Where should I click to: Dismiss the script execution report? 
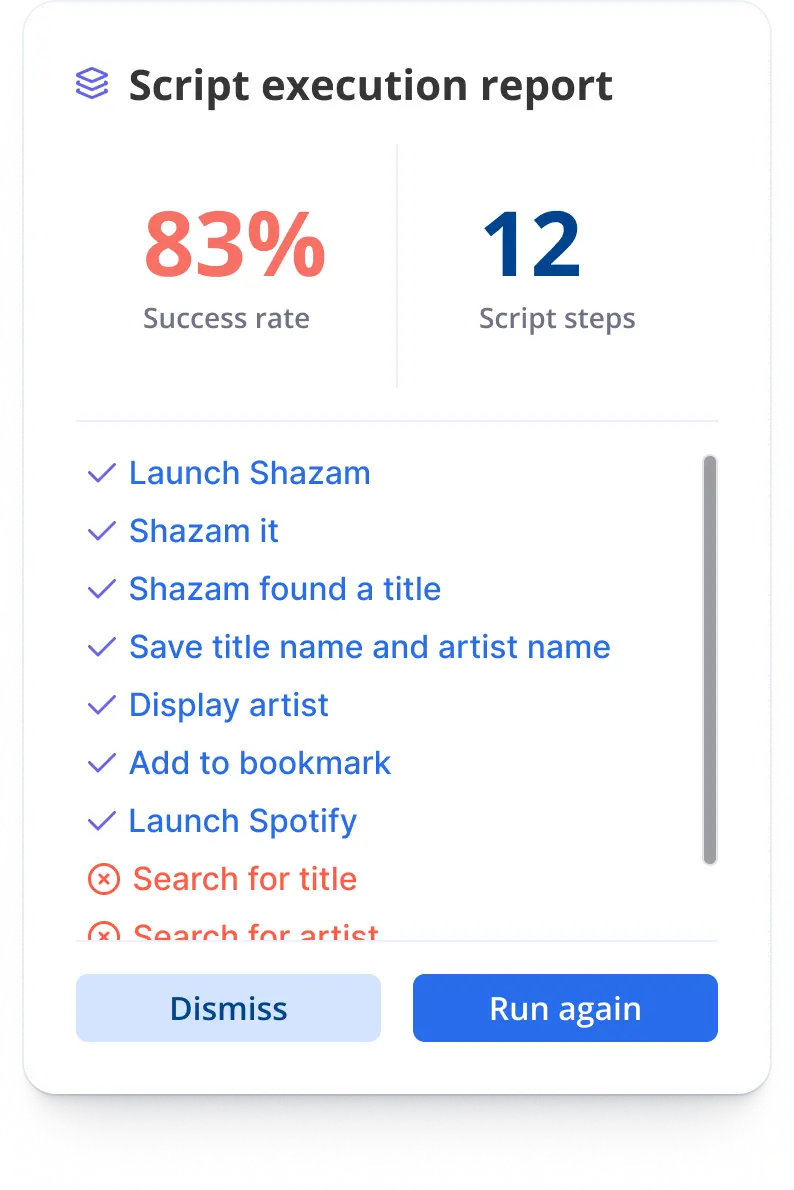click(x=228, y=1008)
